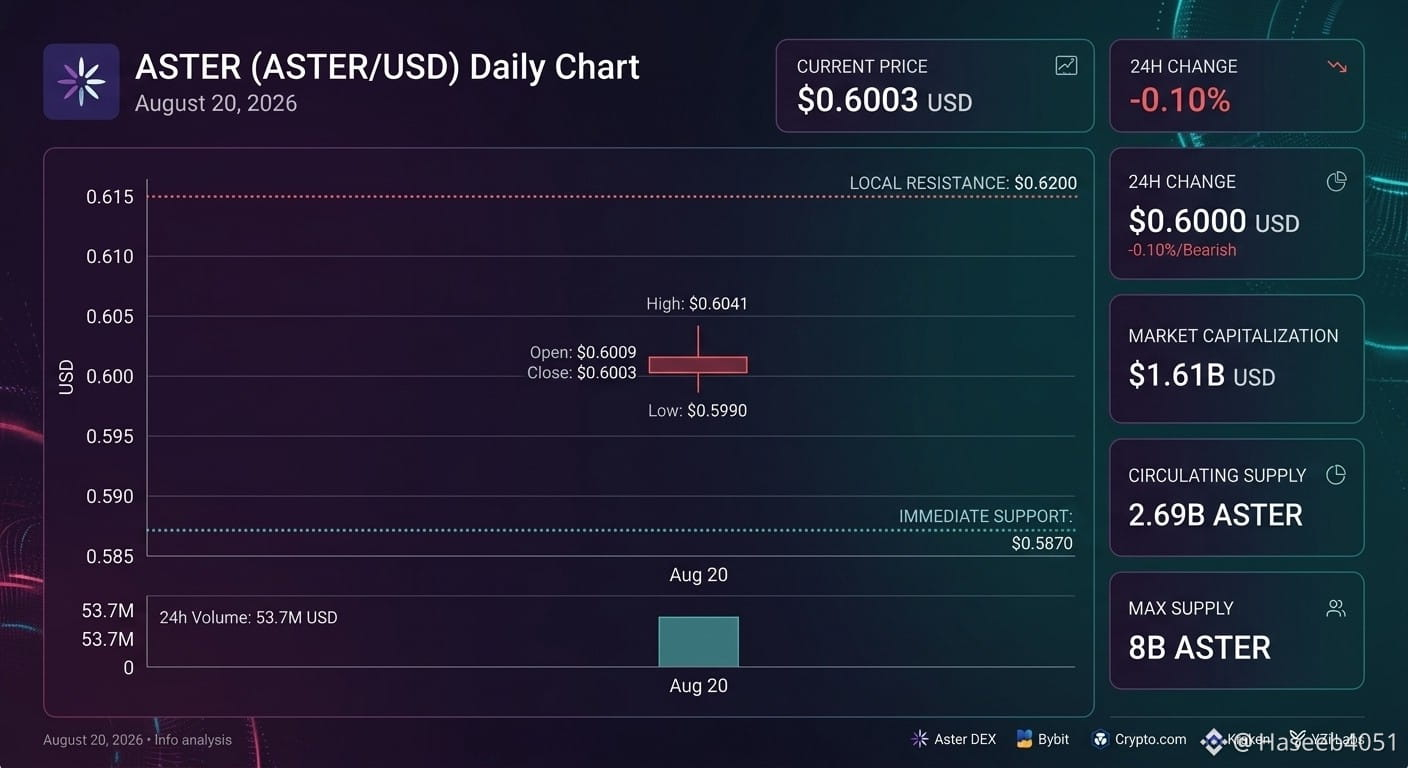
Task: Click the chart icon in Current Price card
Action: coord(1066,66)
